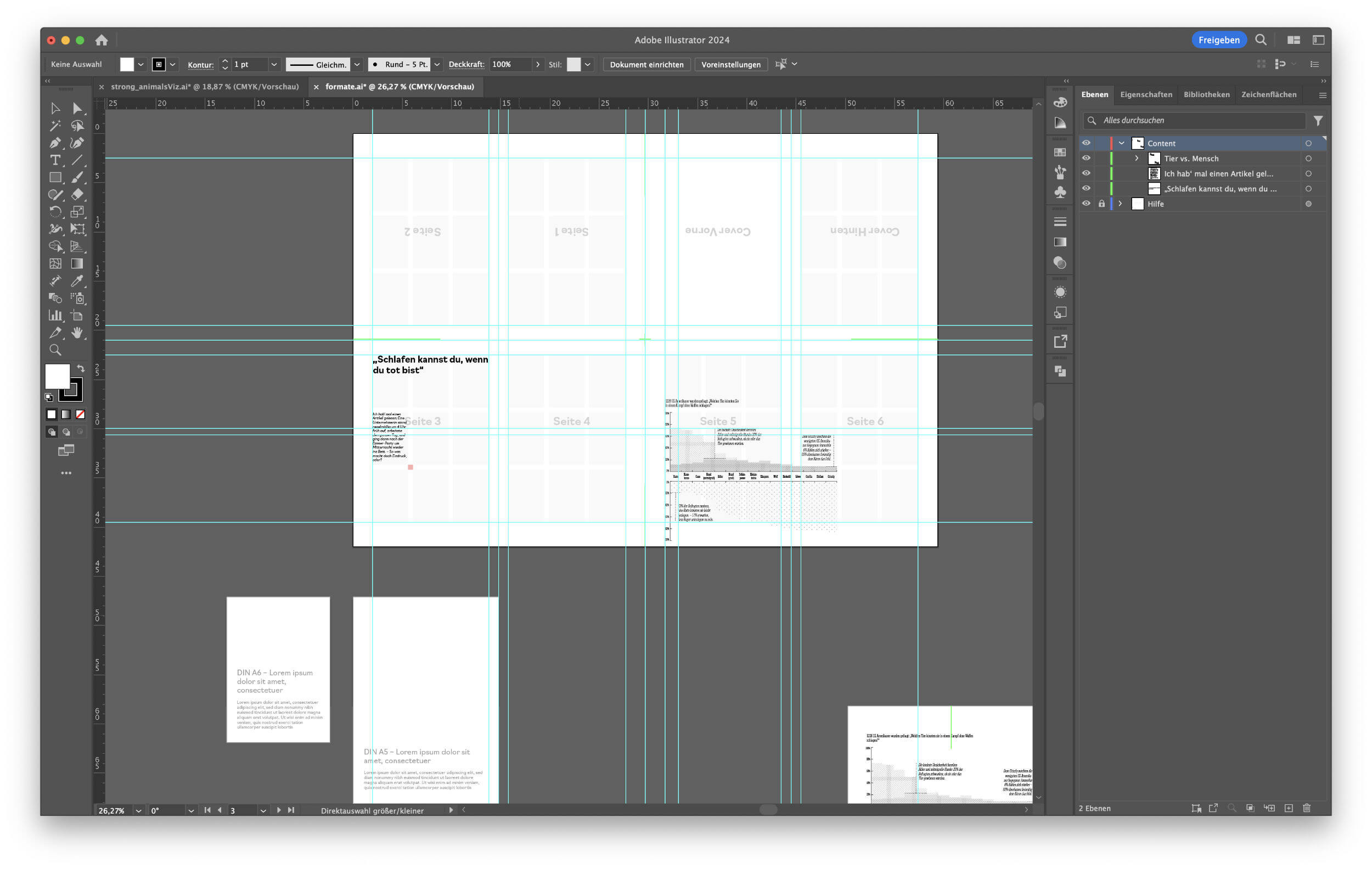Select the Magic Wand tool
Viewport: 1372px width, 869px height.
[x=55, y=126]
